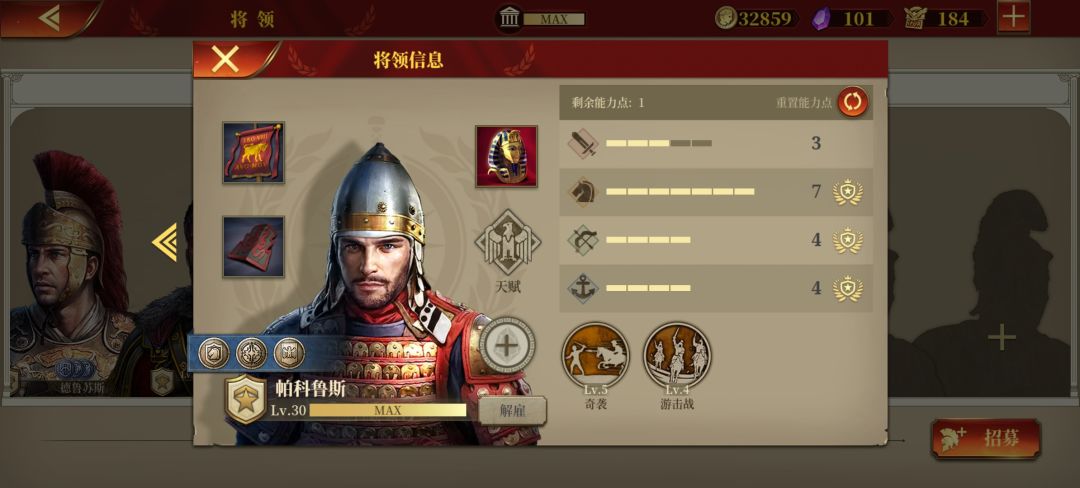
Task: Open the eagle talent (天赋) icon
Action: 508,242
